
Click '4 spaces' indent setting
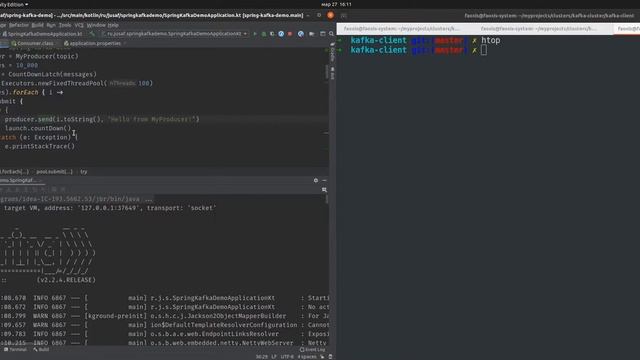tap(307, 357)
